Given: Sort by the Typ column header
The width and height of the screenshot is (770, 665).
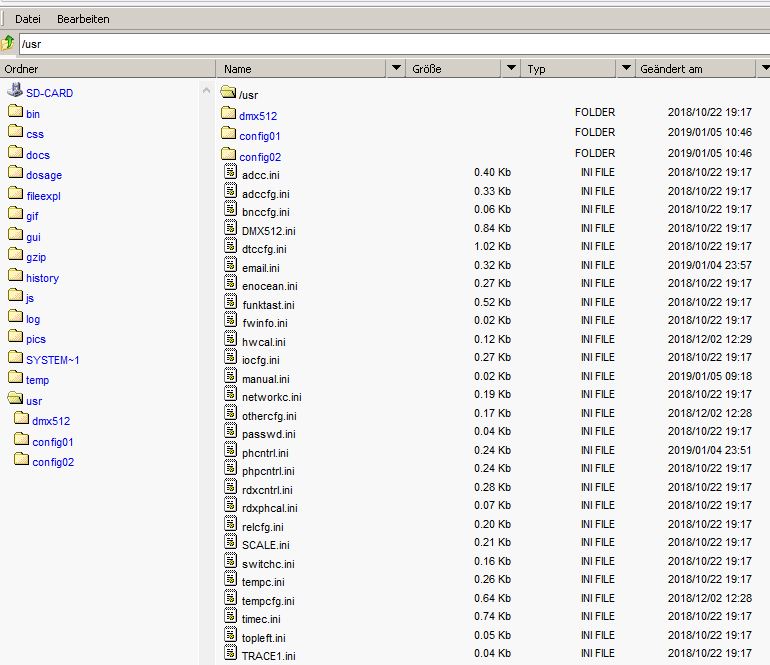Looking at the screenshot, I should pyautogui.click(x=569, y=69).
